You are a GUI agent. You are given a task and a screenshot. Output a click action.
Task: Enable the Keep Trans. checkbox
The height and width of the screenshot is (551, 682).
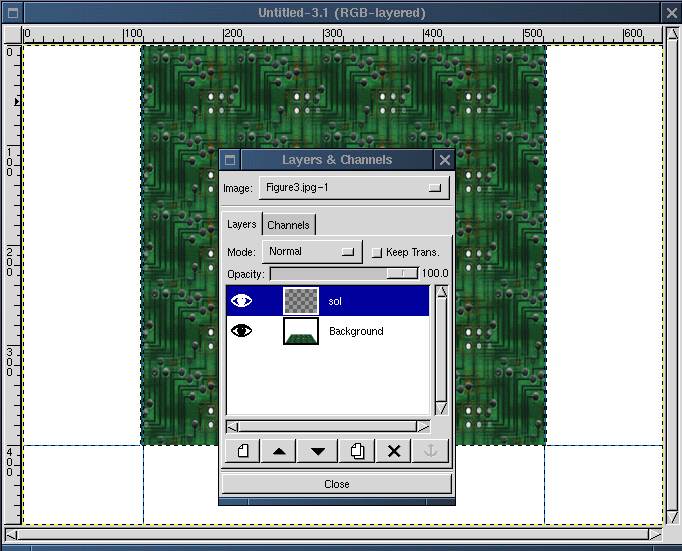point(377,252)
